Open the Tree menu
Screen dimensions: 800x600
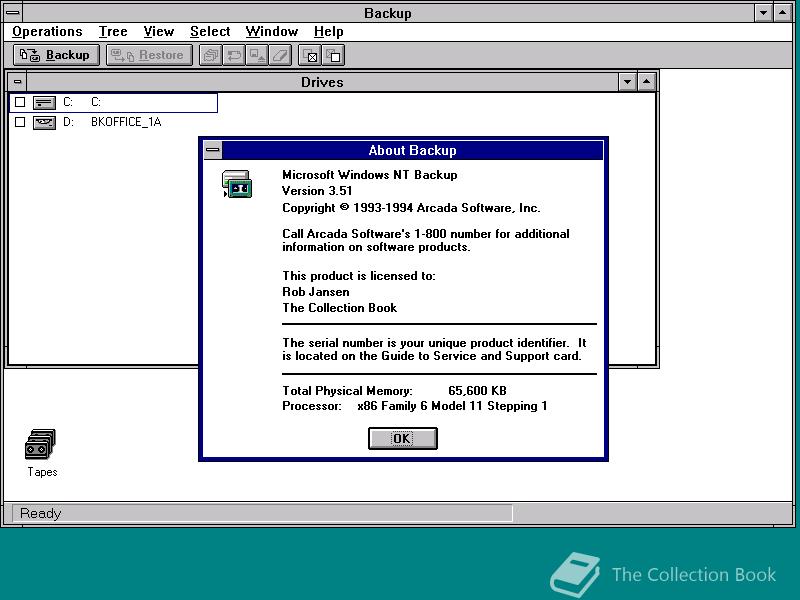pos(113,32)
